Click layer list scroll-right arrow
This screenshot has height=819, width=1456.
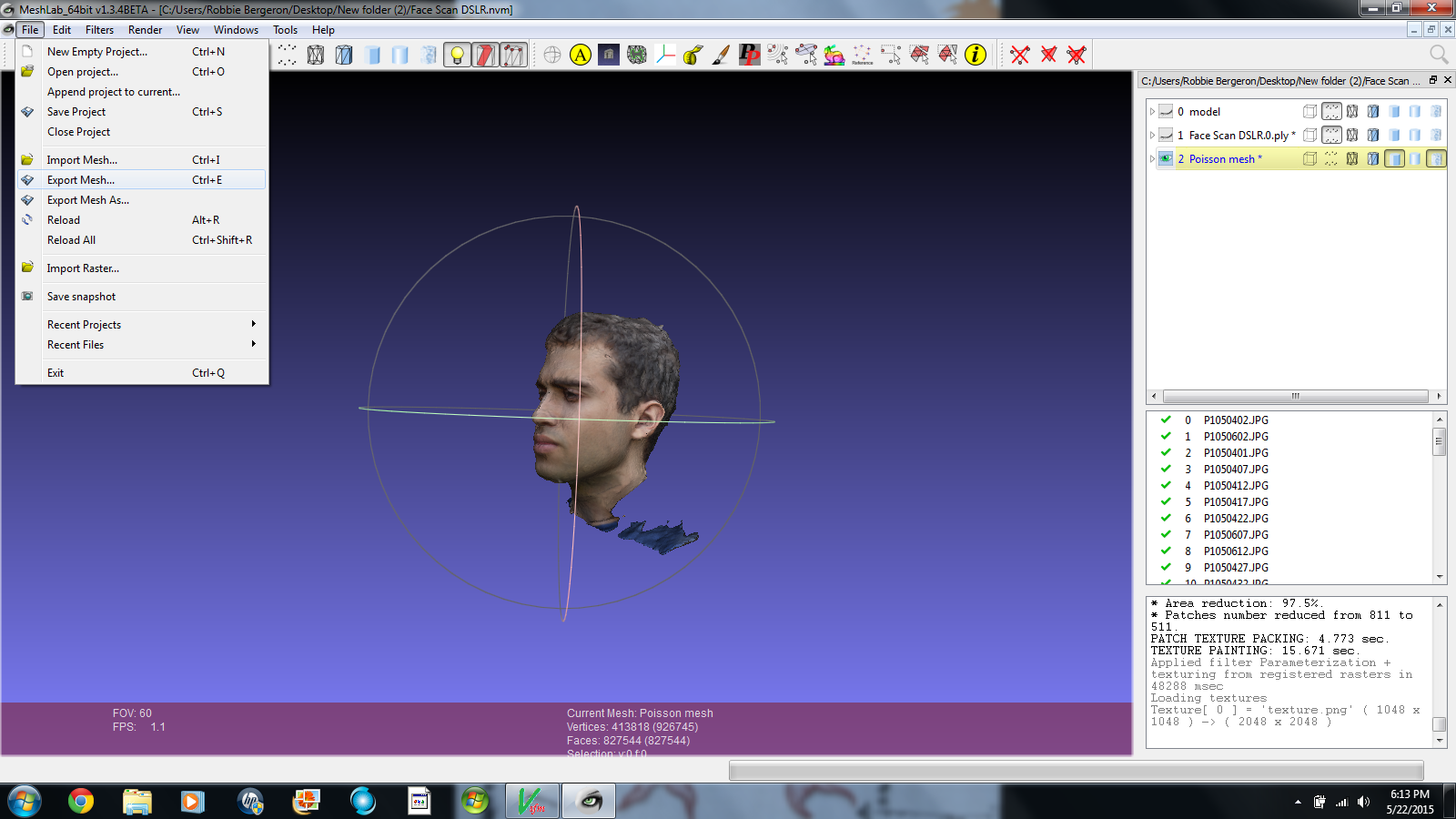click(x=1439, y=397)
